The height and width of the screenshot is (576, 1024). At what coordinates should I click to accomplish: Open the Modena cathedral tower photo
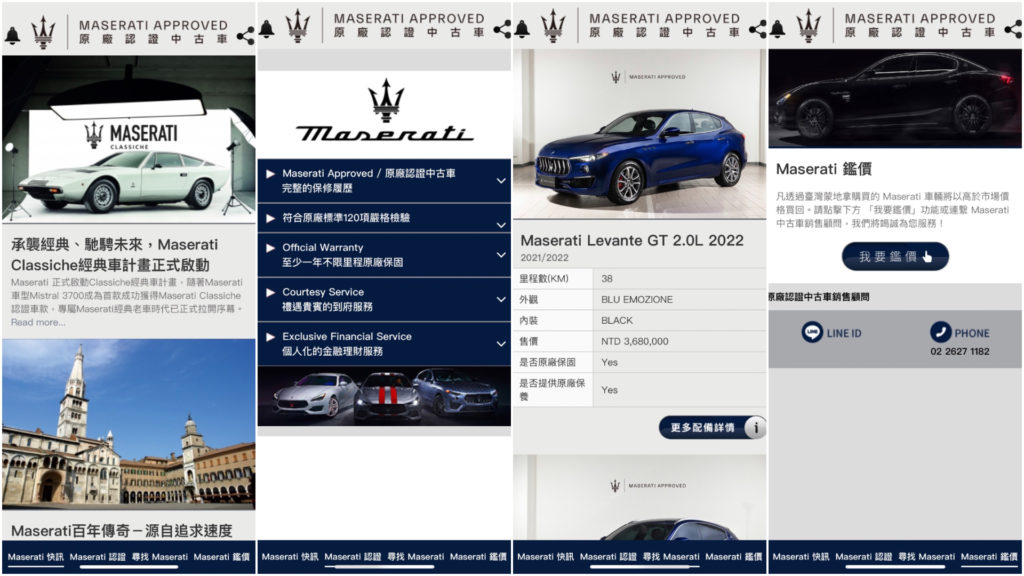(129, 423)
